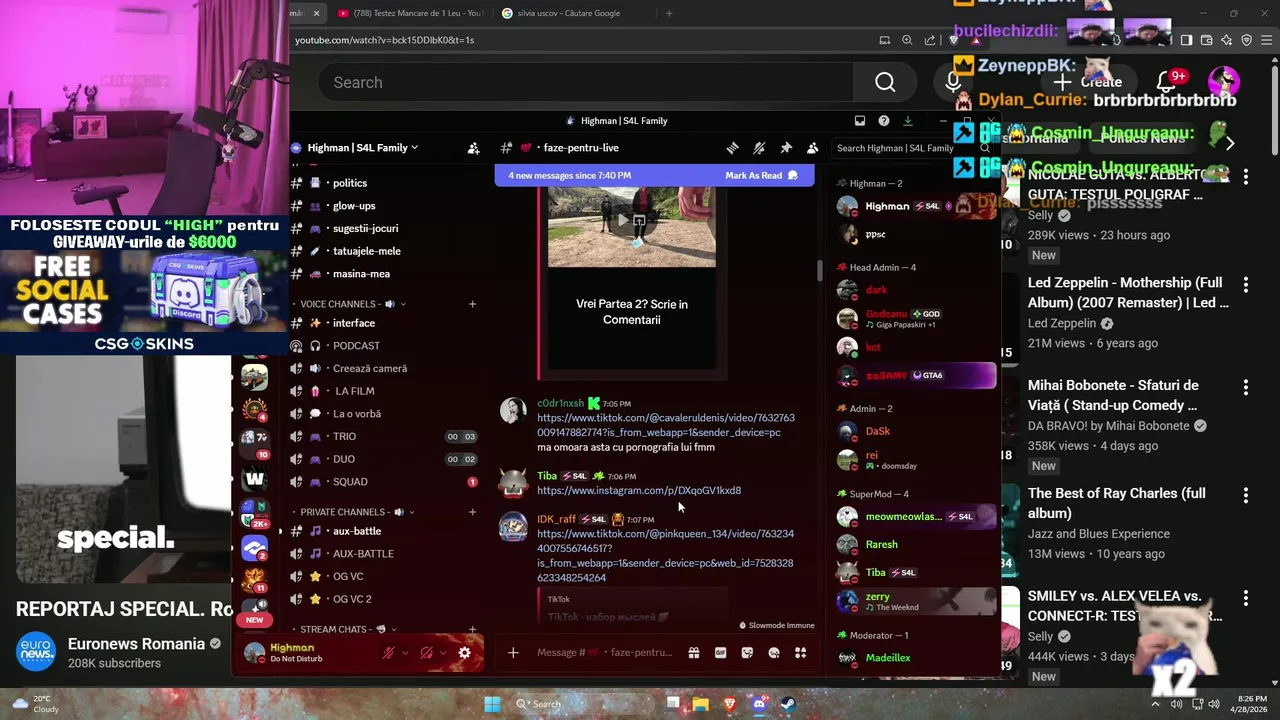Open Discord user settings gear
This screenshot has width=1280, height=720.
(464, 653)
